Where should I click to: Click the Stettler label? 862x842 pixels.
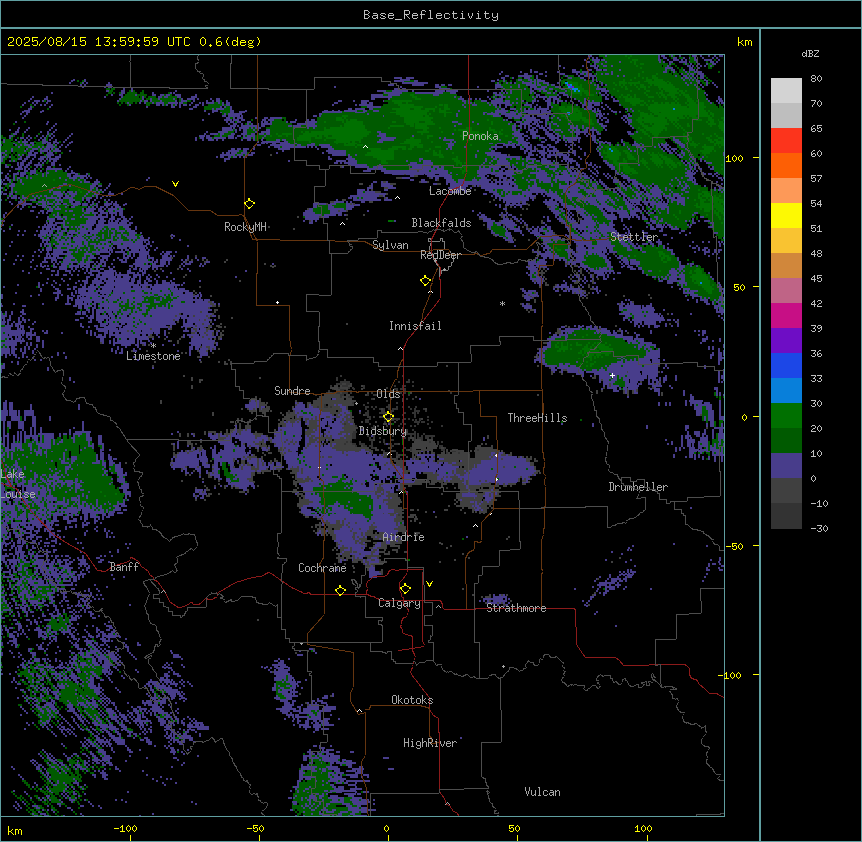tap(634, 237)
